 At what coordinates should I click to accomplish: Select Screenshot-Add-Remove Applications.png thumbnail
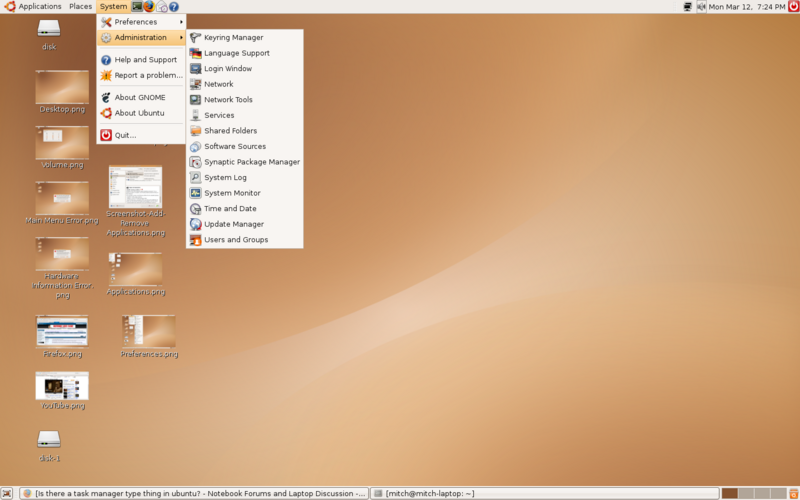pyautogui.click(x=135, y=186)
